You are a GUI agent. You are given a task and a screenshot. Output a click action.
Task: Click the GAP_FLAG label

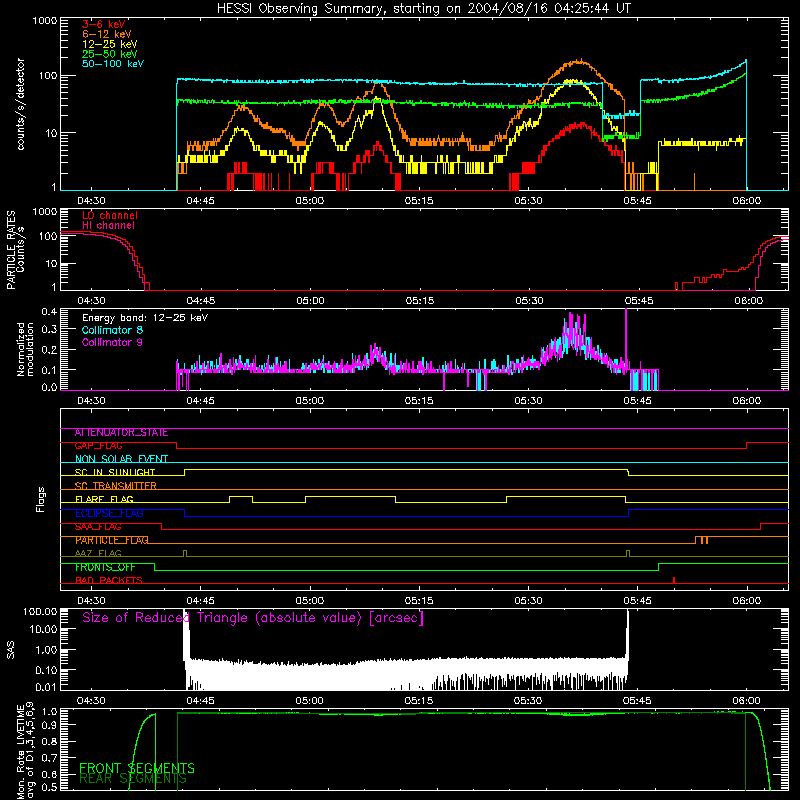98,446
